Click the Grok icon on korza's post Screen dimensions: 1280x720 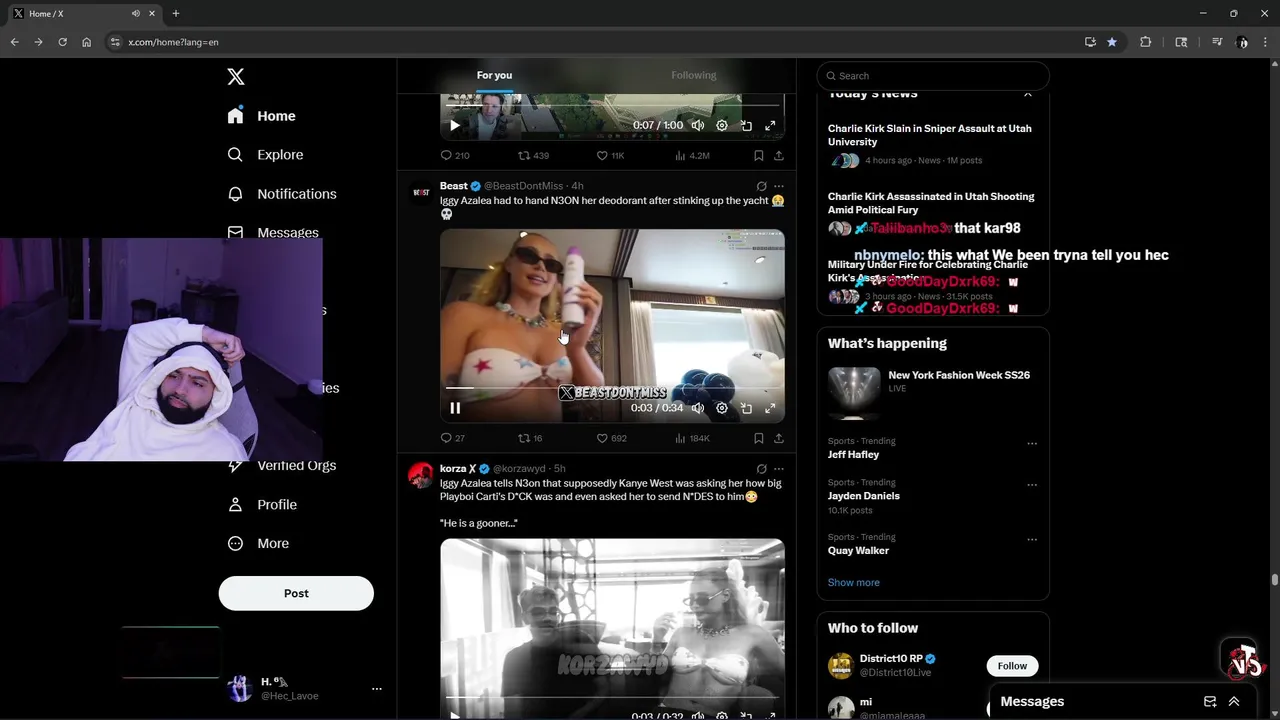(761, 468)
